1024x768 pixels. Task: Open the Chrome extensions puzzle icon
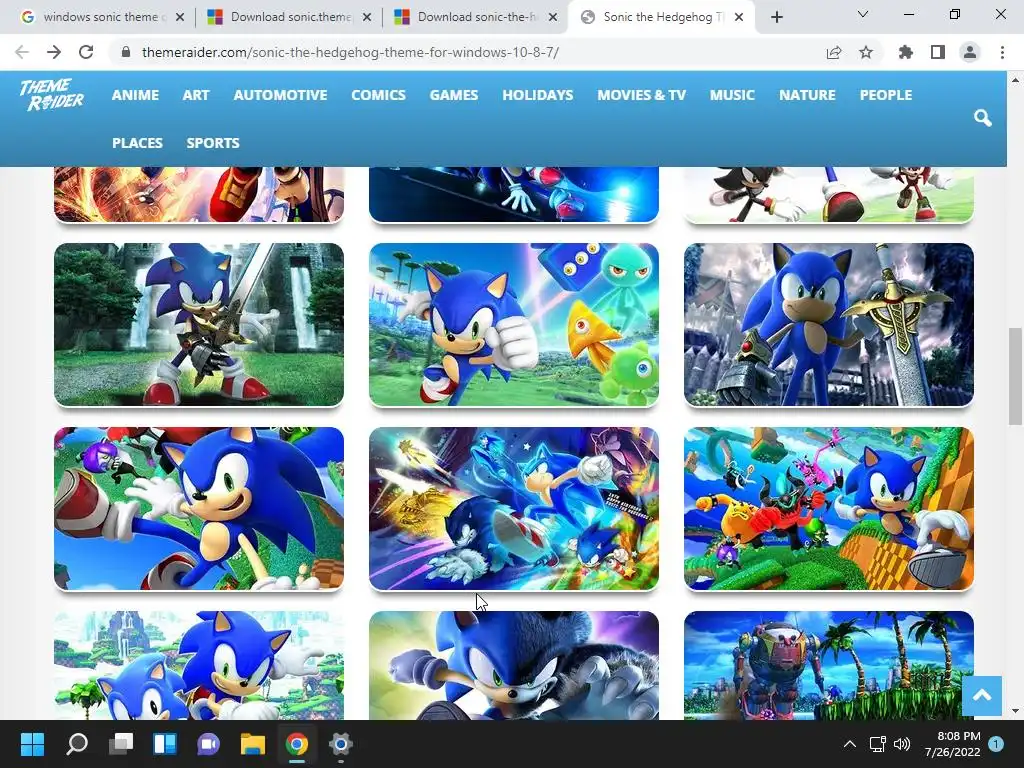point(906,52)
